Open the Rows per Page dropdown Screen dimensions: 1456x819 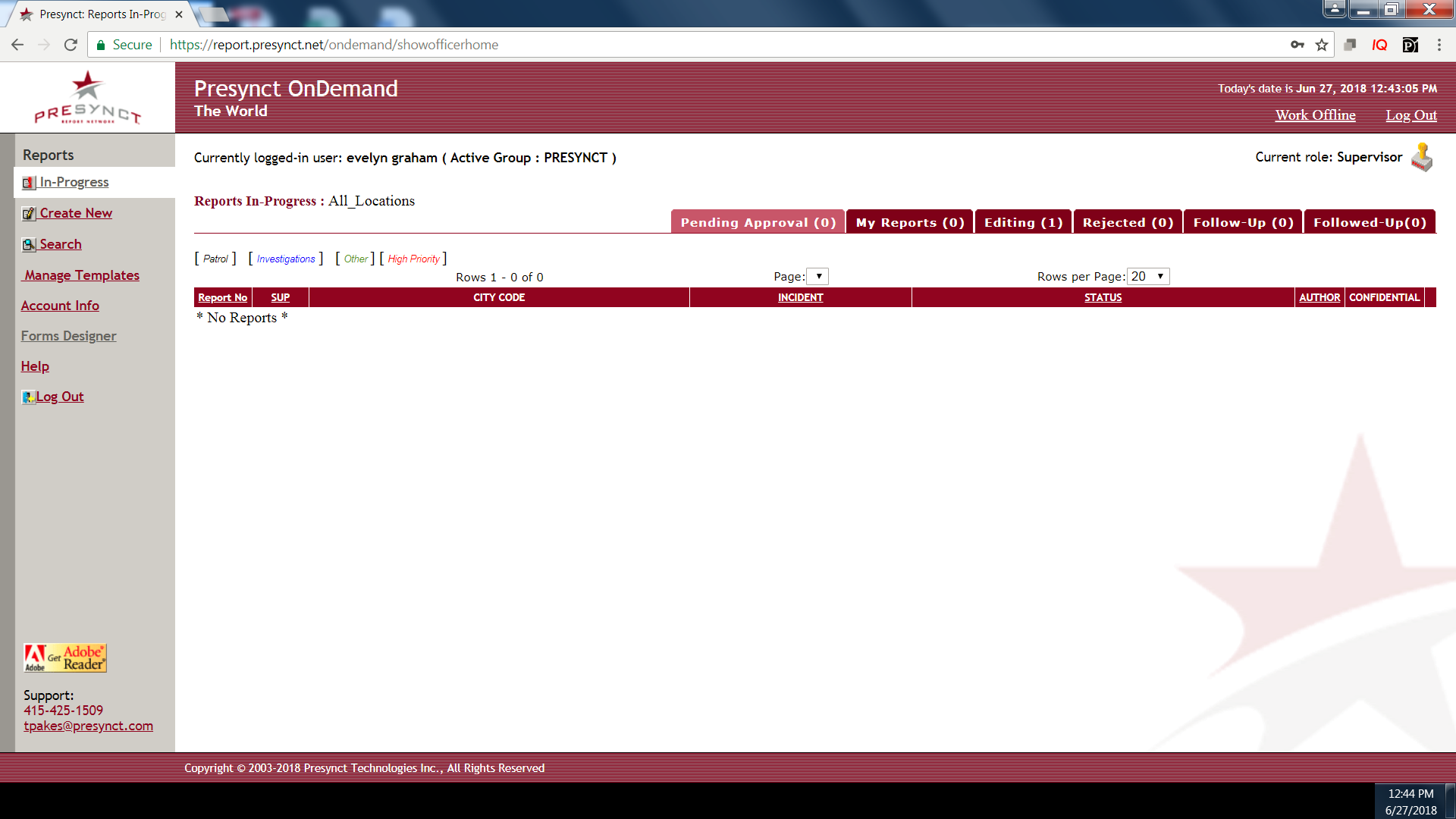(x=1148, y=277)
